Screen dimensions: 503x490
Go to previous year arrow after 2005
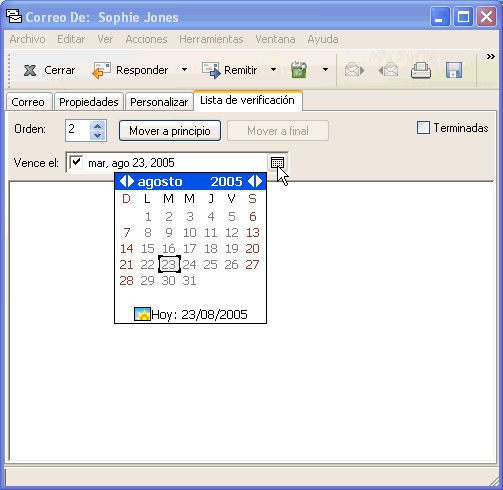[251, 181]
